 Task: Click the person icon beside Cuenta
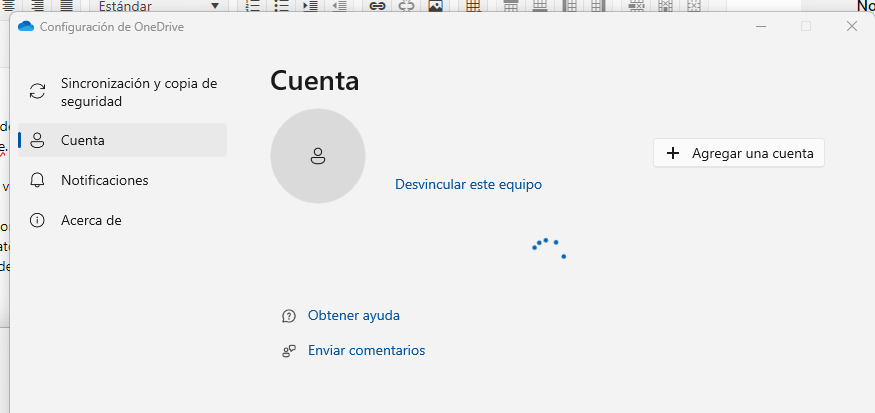37,140
